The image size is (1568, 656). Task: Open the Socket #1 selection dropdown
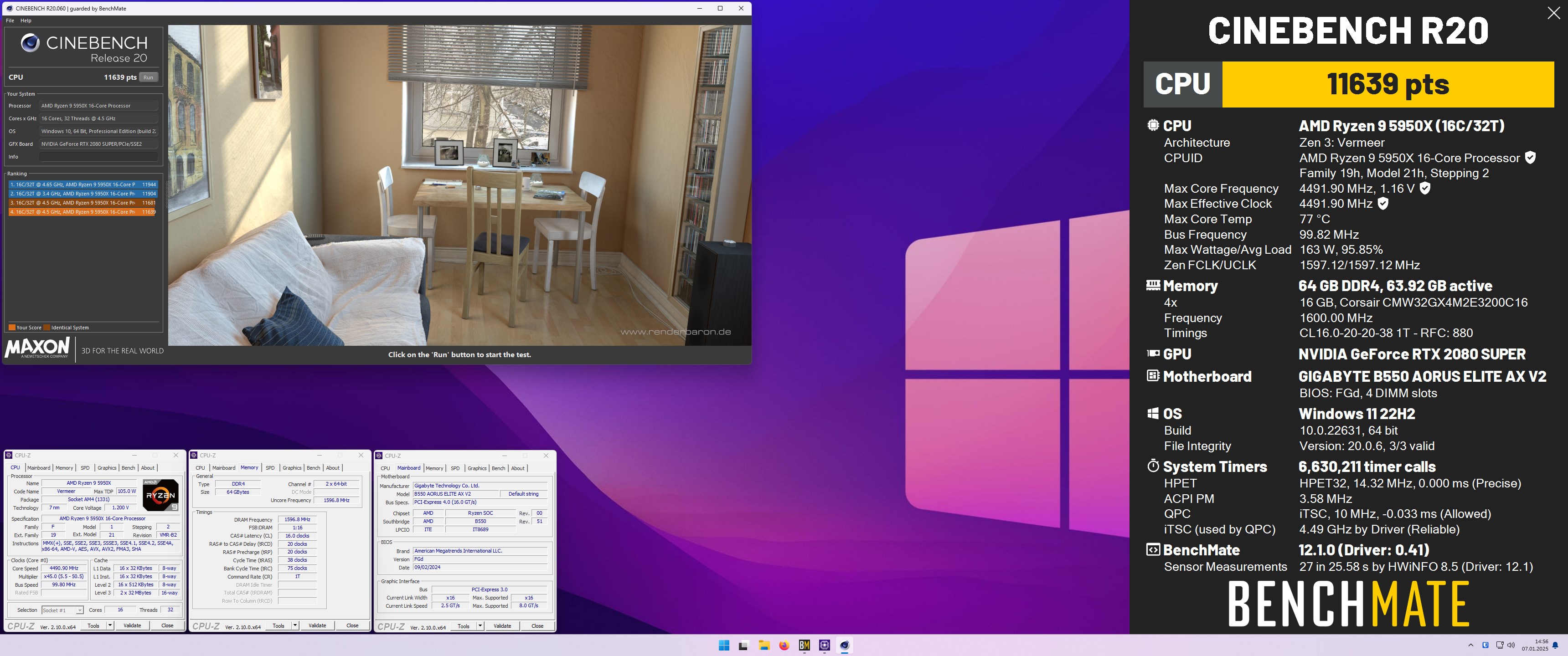pos(62,610)
